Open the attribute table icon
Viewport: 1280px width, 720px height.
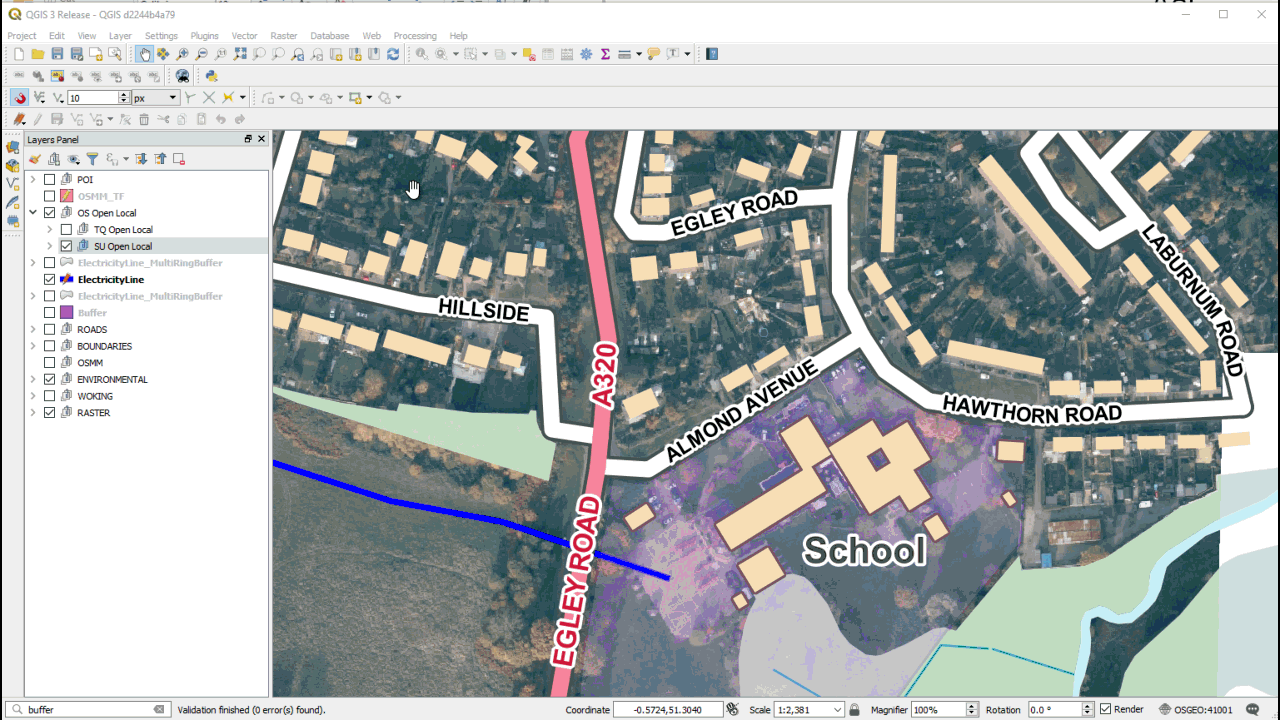click(x=548, y=54)
